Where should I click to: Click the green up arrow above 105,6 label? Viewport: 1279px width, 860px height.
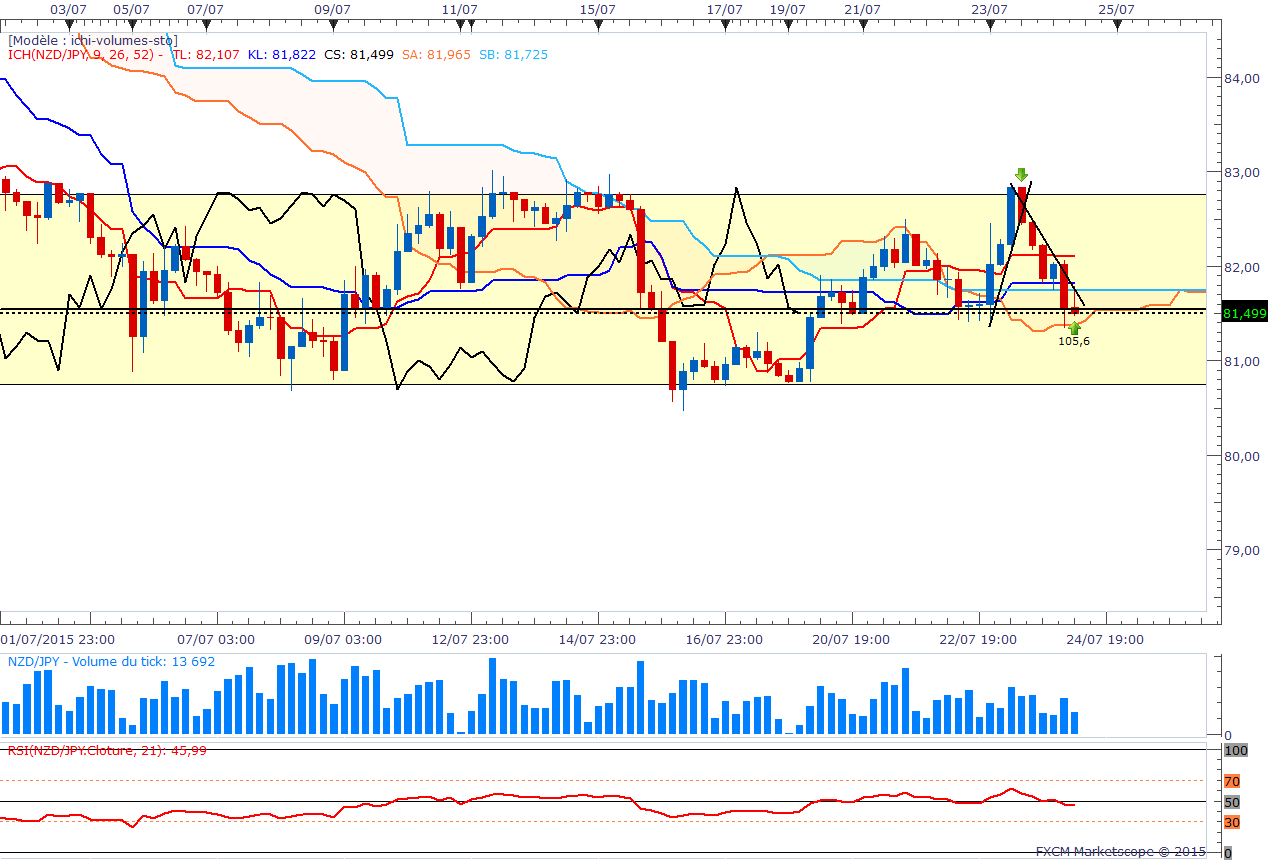(1074, 327)
